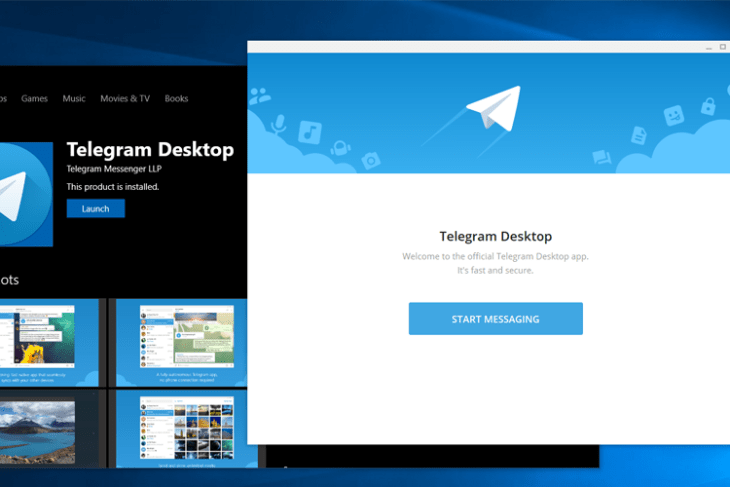Click the 'Telegram Desktop' title in the Store
This screenshot has width=730, height=487.
pos(150,150)
